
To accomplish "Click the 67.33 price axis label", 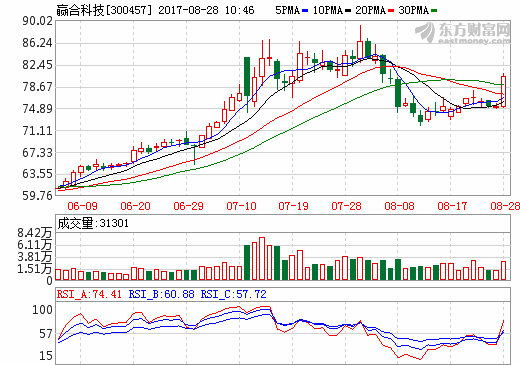I will pos(37,152).
